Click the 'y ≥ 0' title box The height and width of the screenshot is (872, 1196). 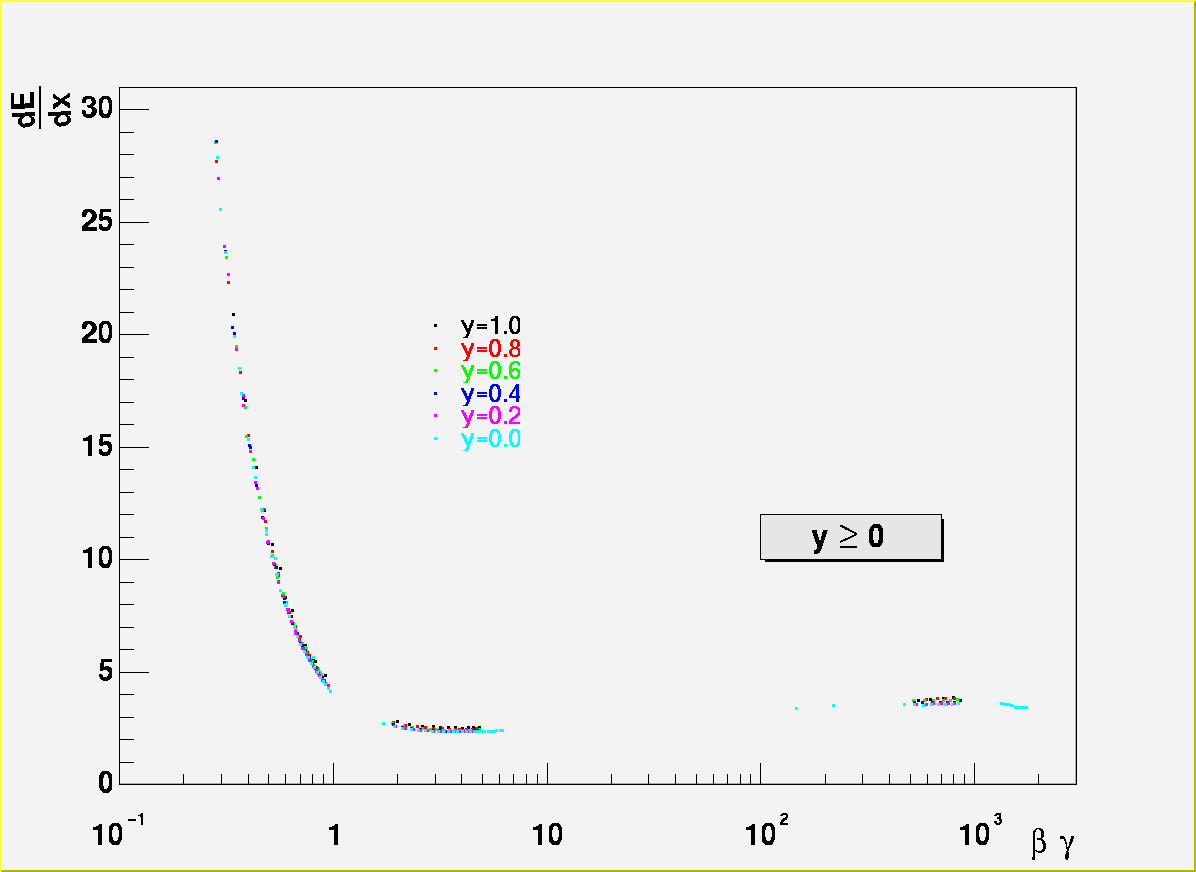click(850, 537)
